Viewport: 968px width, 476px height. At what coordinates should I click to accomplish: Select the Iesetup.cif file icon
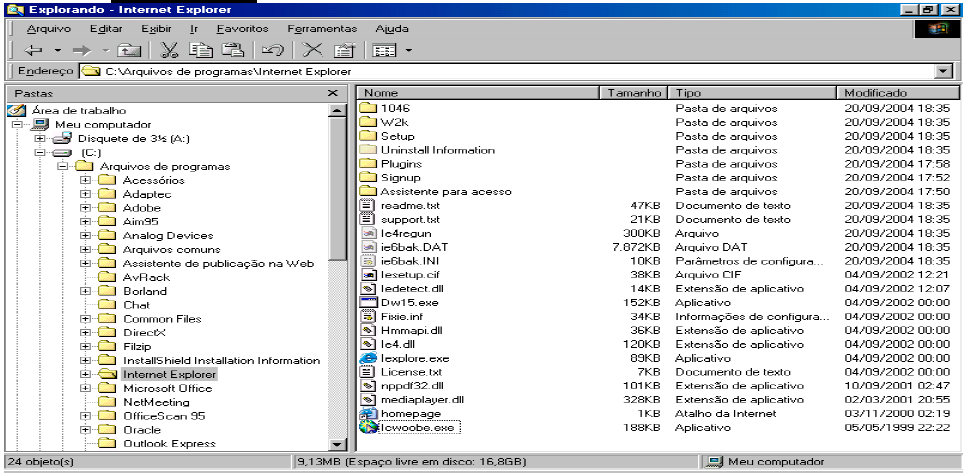[368, 275]
